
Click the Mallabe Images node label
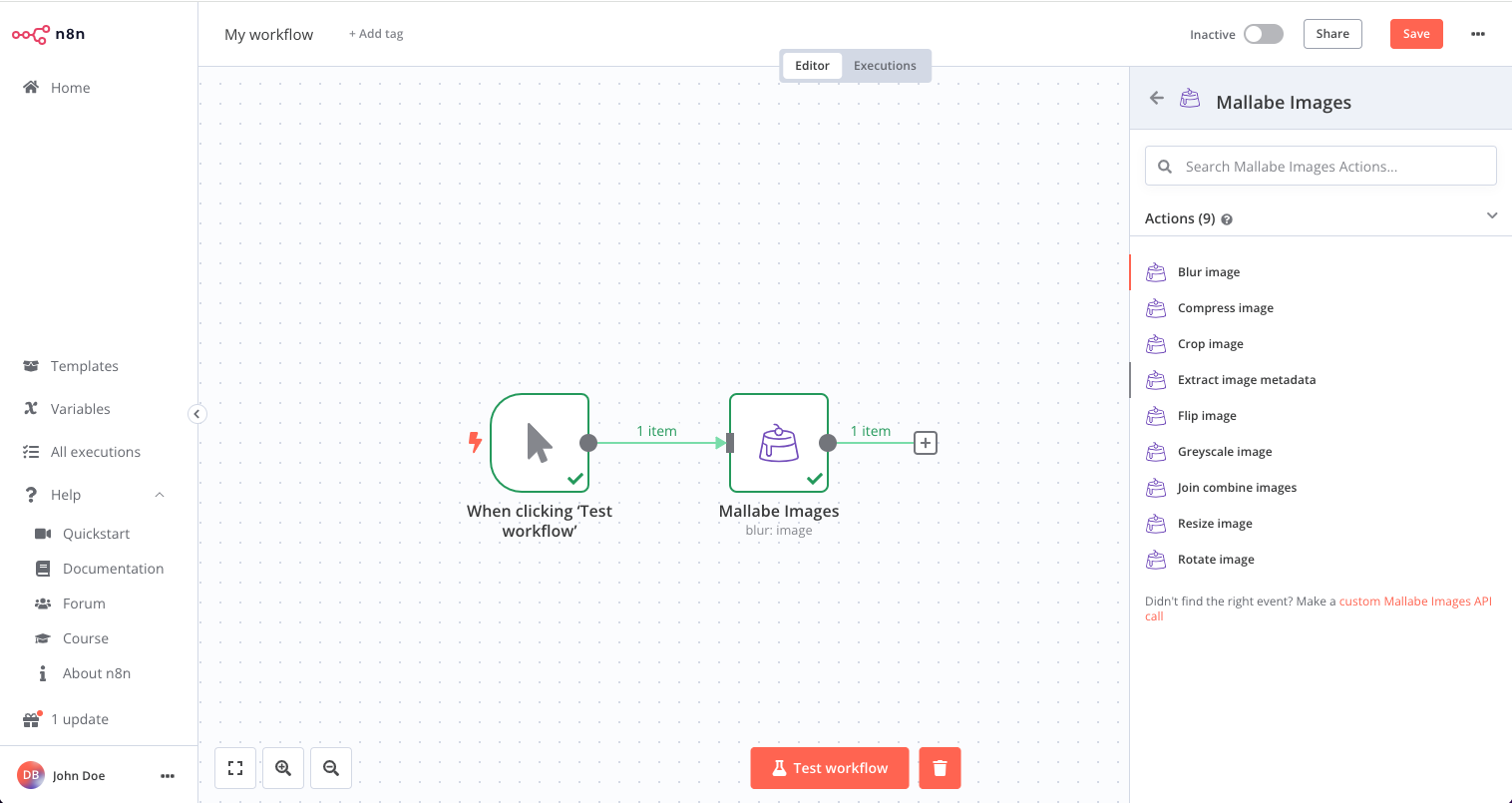[779, 511]
